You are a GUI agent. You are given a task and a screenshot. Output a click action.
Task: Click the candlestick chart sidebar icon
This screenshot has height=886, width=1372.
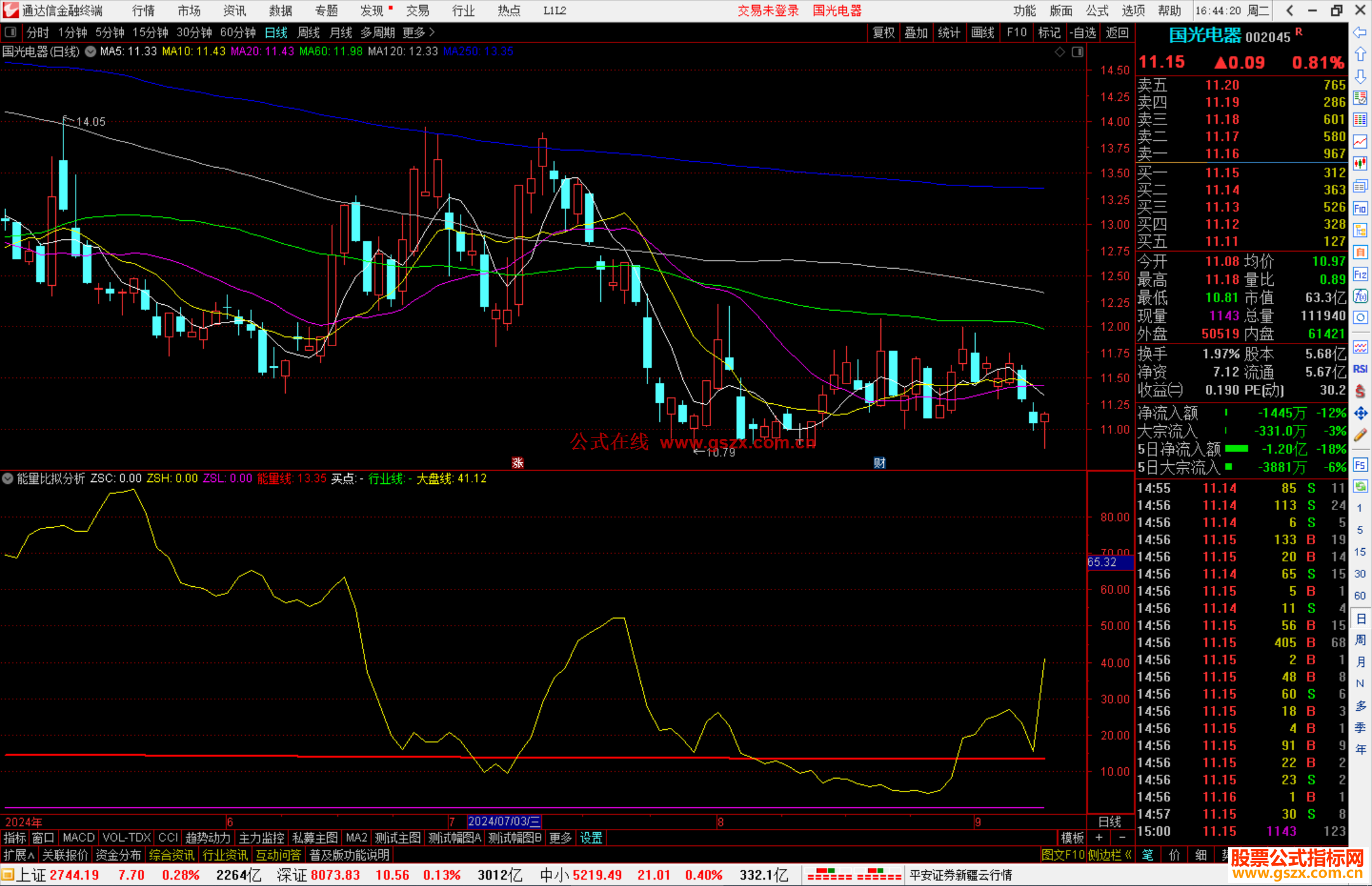coord(1360,164)
